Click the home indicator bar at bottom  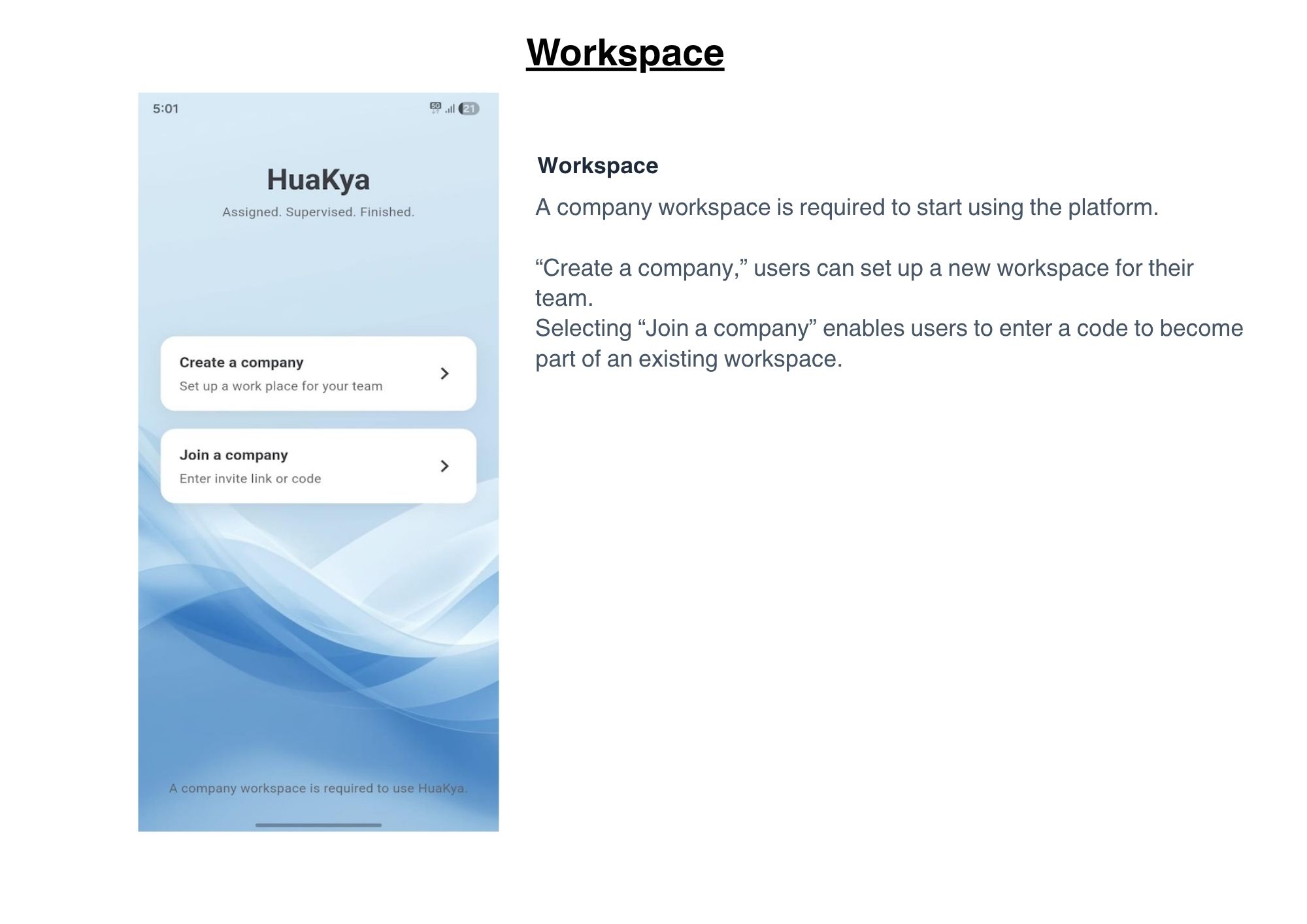(318, 825)
